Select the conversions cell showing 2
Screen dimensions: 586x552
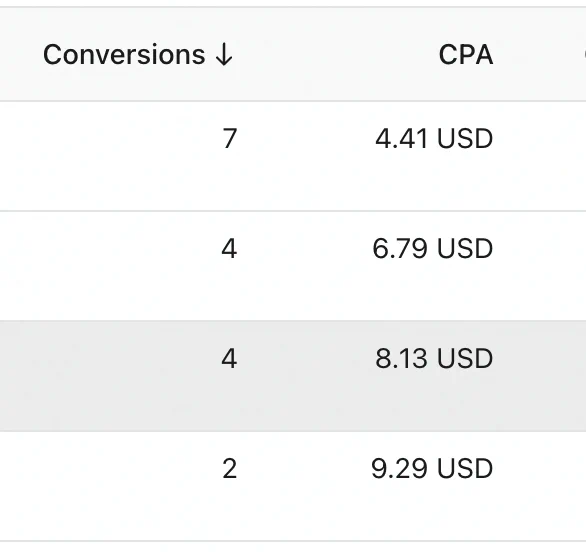tap(229, 469)
